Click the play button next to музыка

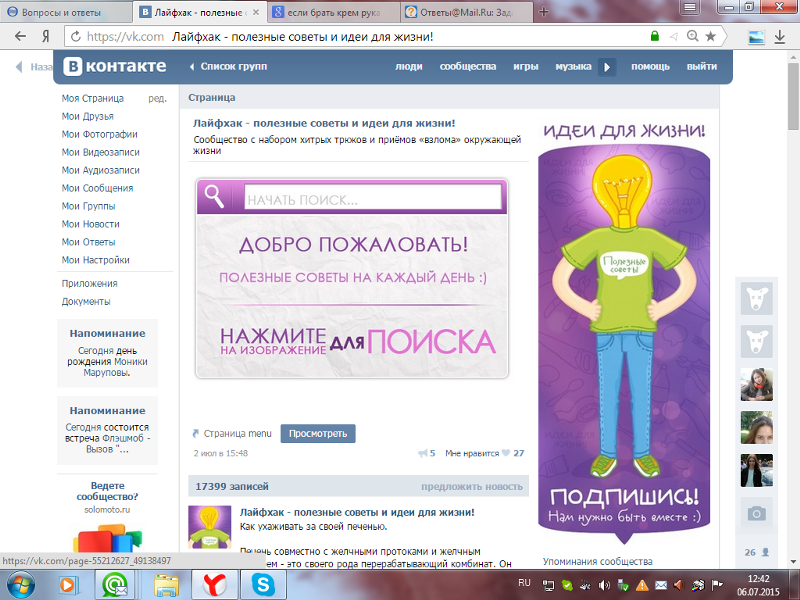[x=607, y=67]
